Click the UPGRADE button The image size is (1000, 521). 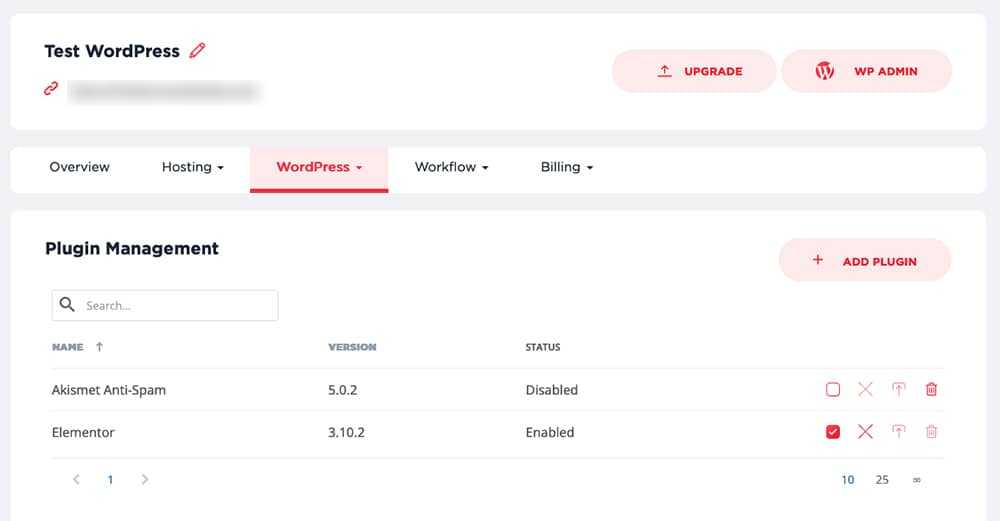pos(694,71)
